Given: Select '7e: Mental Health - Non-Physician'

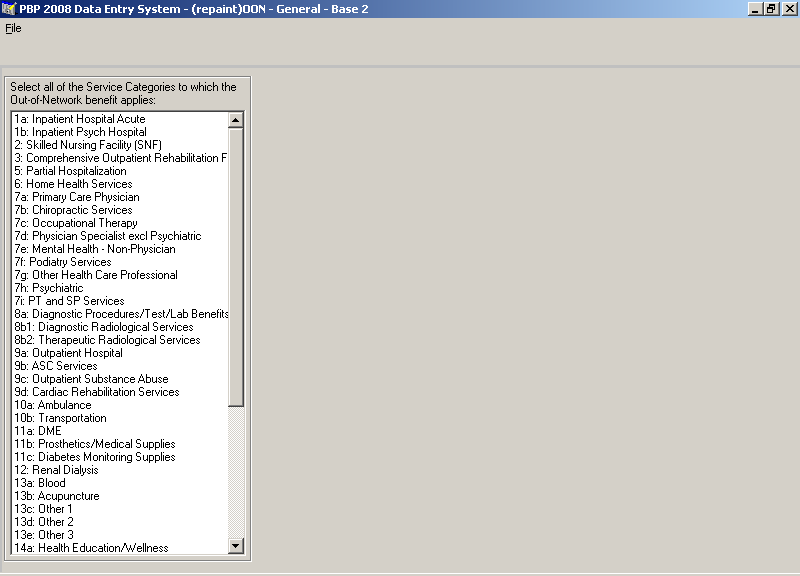Looking at the screenshot, I should 120,249.
